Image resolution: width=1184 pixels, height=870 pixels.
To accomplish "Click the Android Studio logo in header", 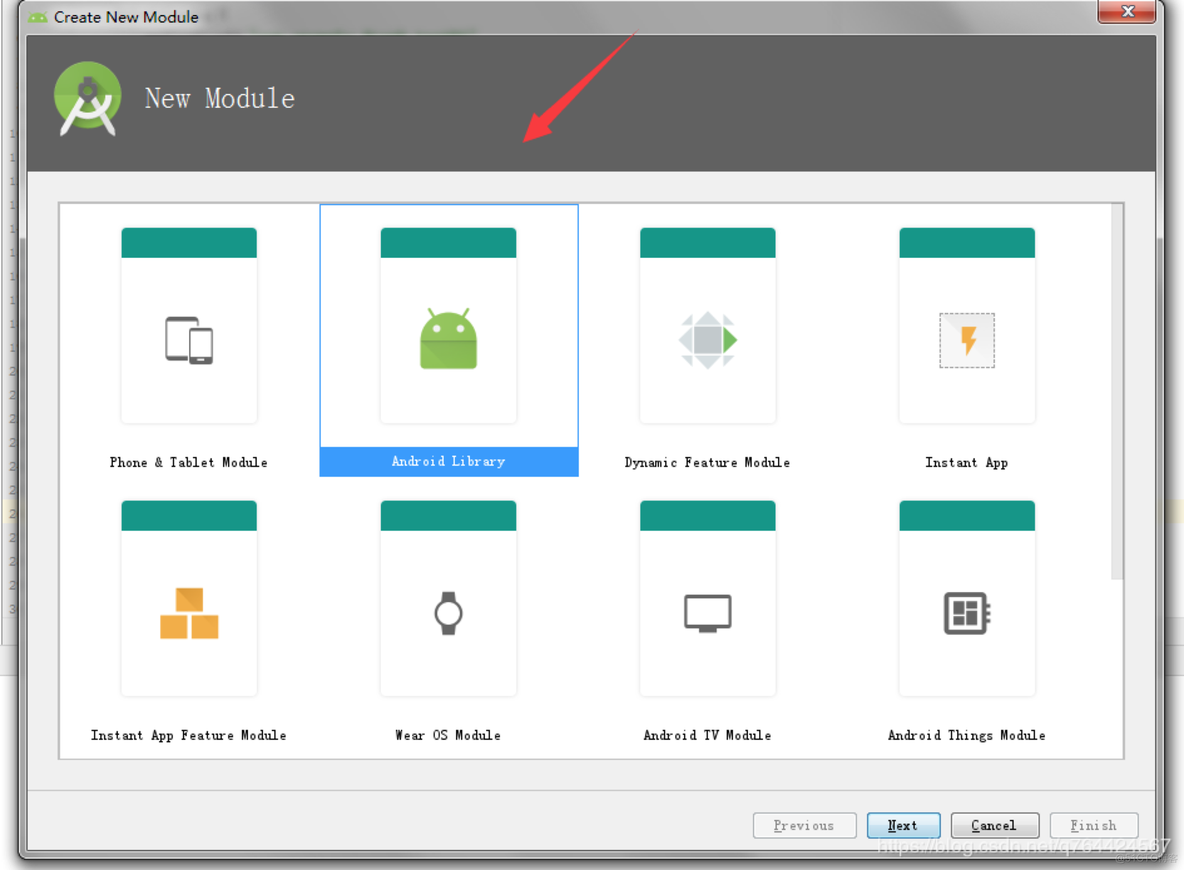I will coord(88,99).
